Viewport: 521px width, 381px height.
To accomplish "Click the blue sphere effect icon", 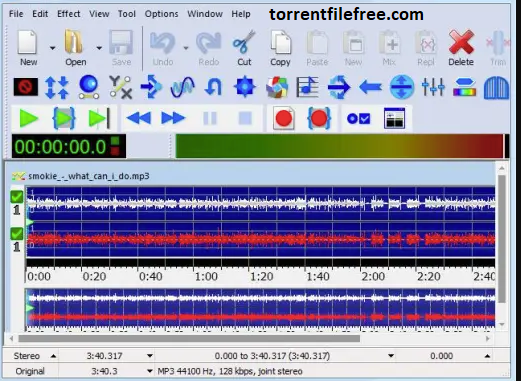I will [89, 87].
